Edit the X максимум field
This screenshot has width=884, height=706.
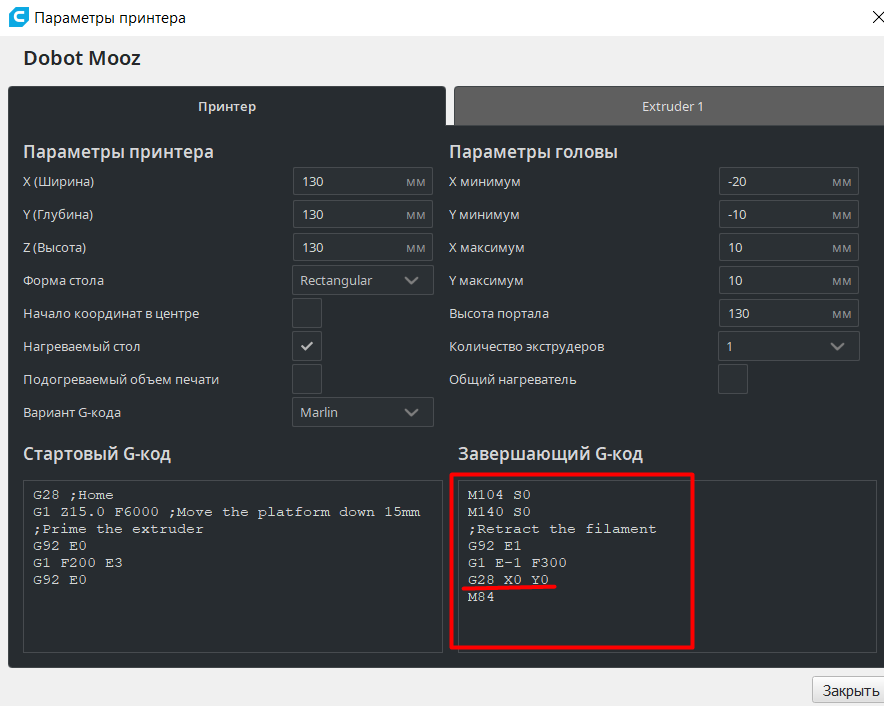point(789,247)
